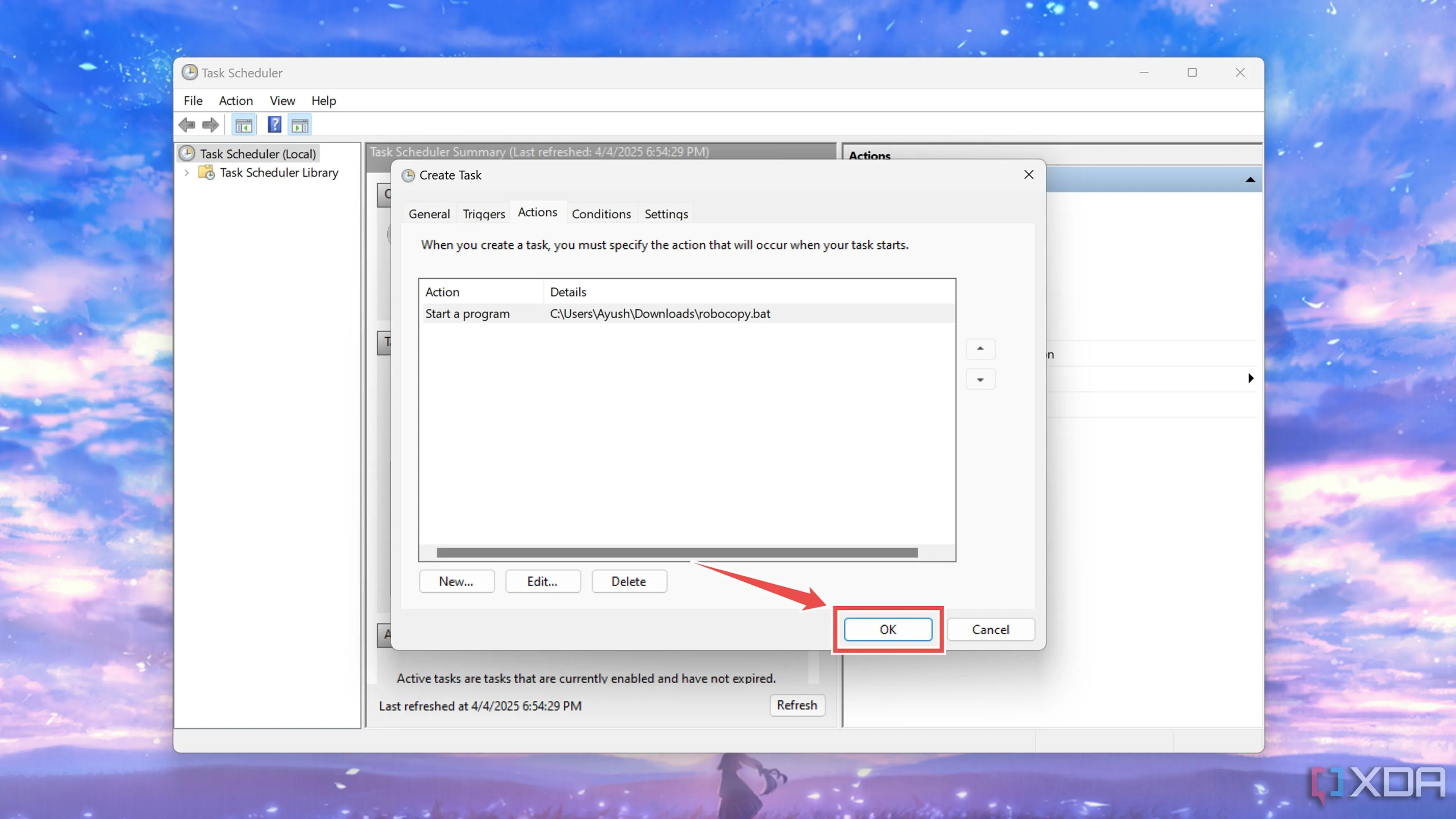Expand the submenu arrow in the Actions pane
The width and height of the screenshot is (1456, 819).
click(x=1250, y=378)
